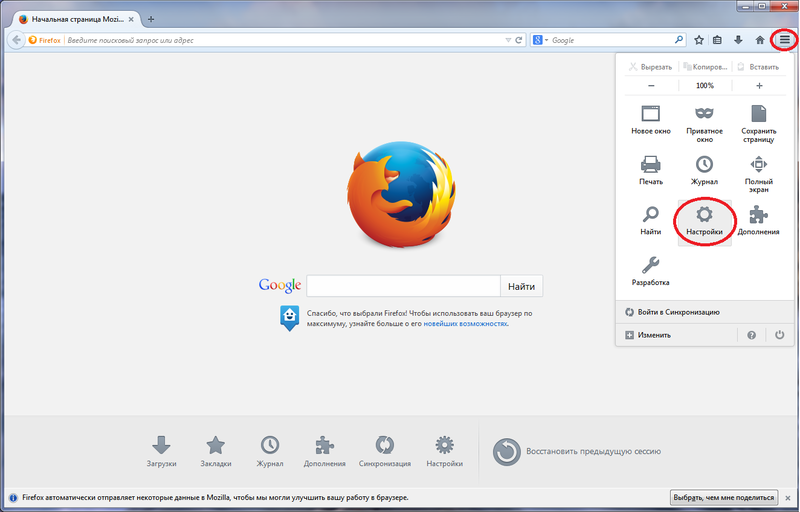Open Sync (Синхронизация) at page bottom
This screenshot has height=512, width=800.
point(385,452)
